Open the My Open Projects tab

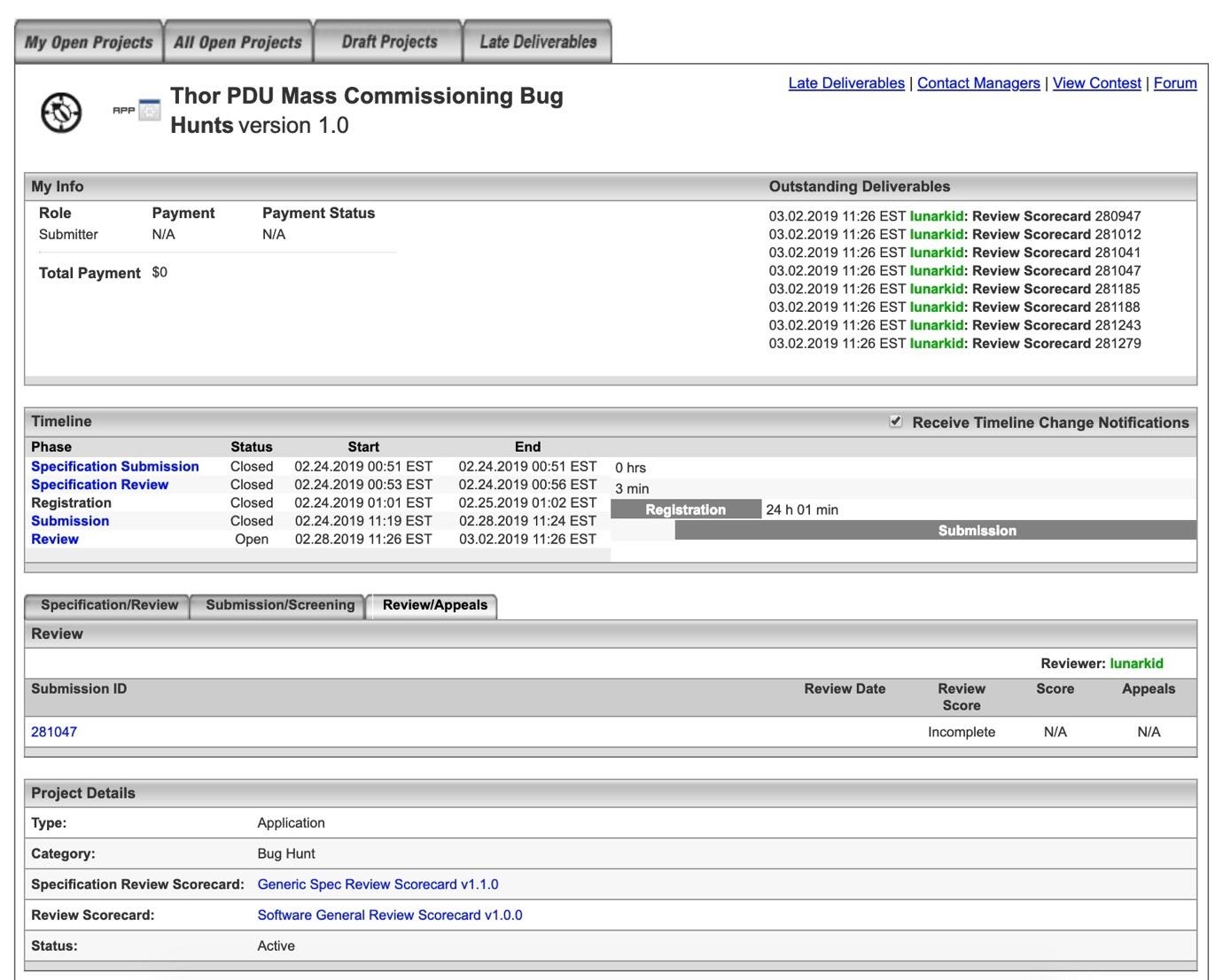89,42
